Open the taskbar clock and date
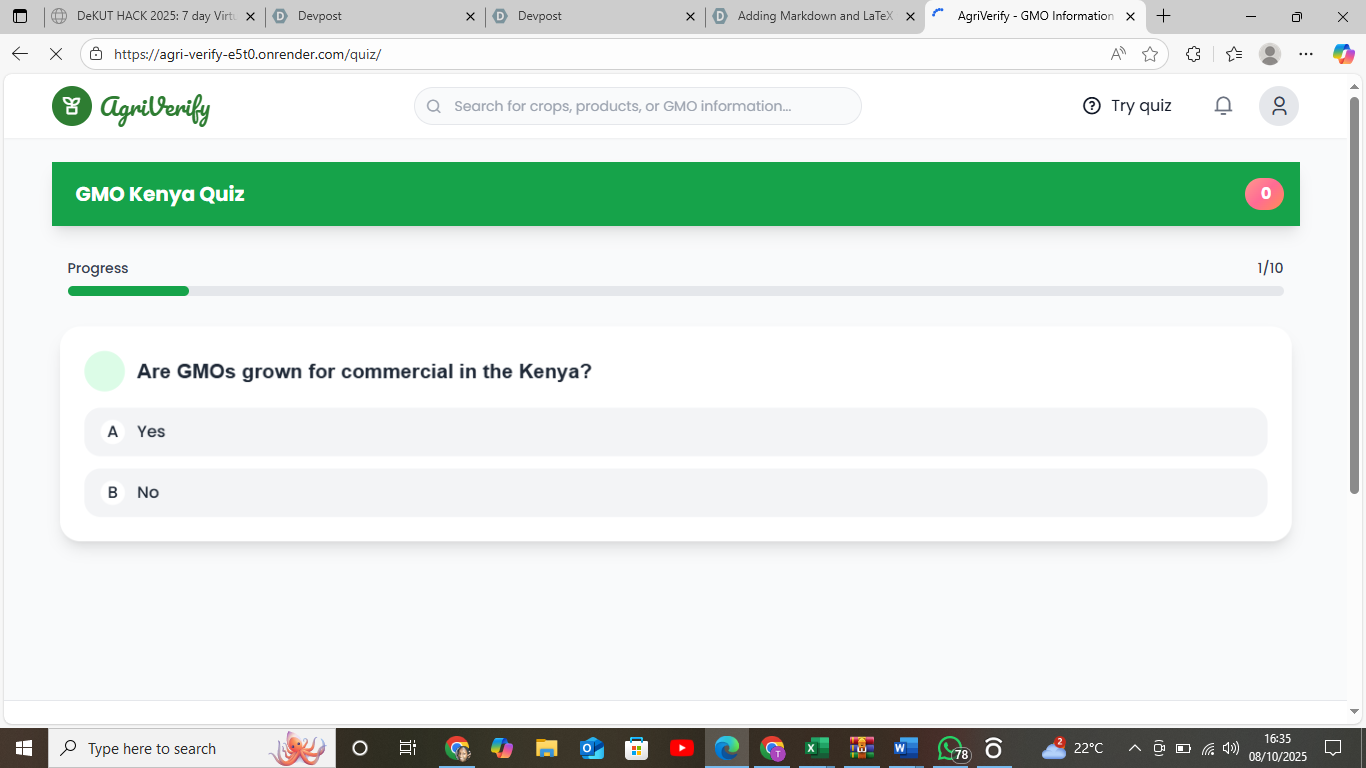The width and height of the screenshot is (1366, 768). point(1277,748)
